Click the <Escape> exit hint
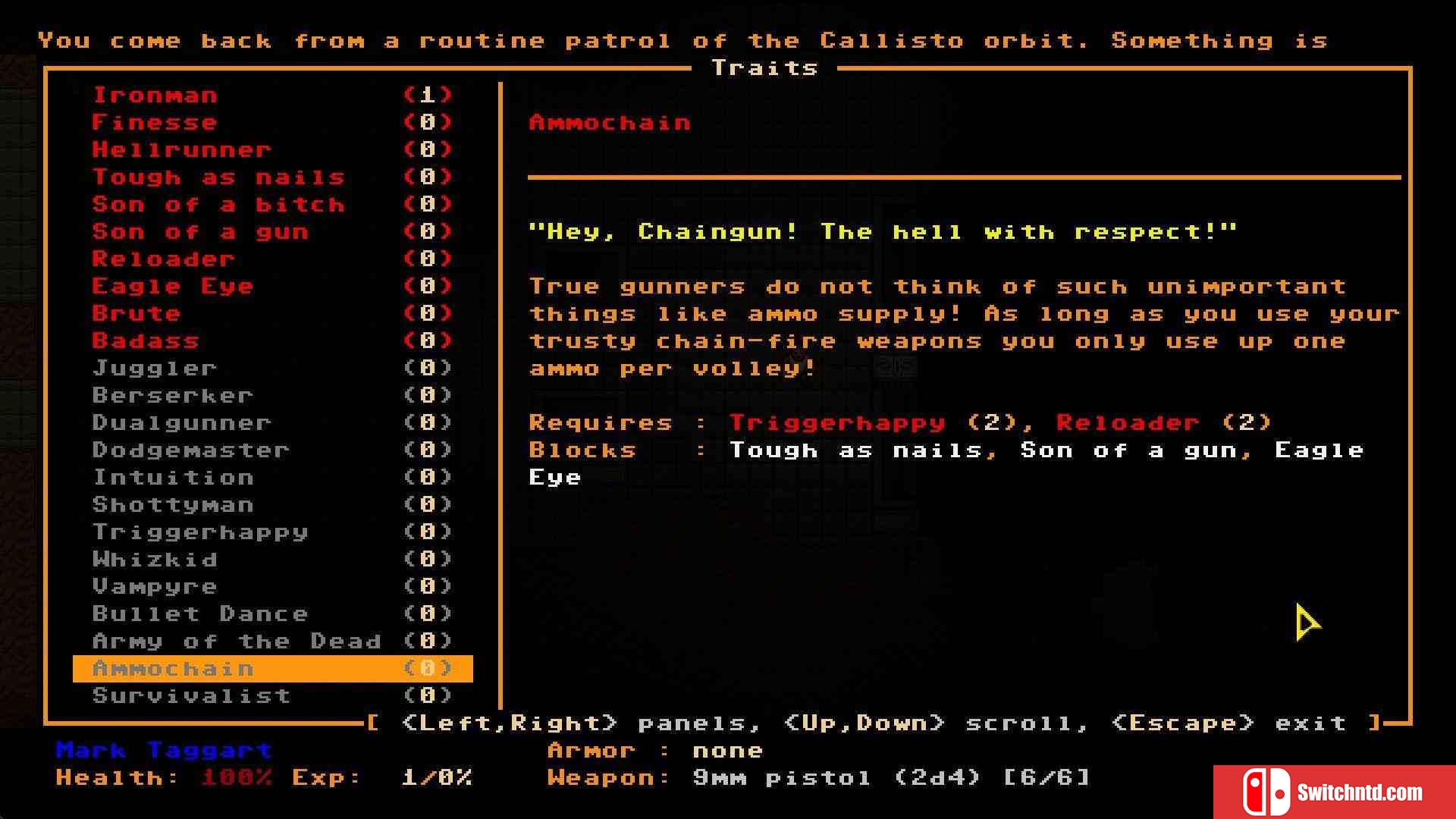Viewport: 1456px width, 819px height. click(x=1228, y=723)
